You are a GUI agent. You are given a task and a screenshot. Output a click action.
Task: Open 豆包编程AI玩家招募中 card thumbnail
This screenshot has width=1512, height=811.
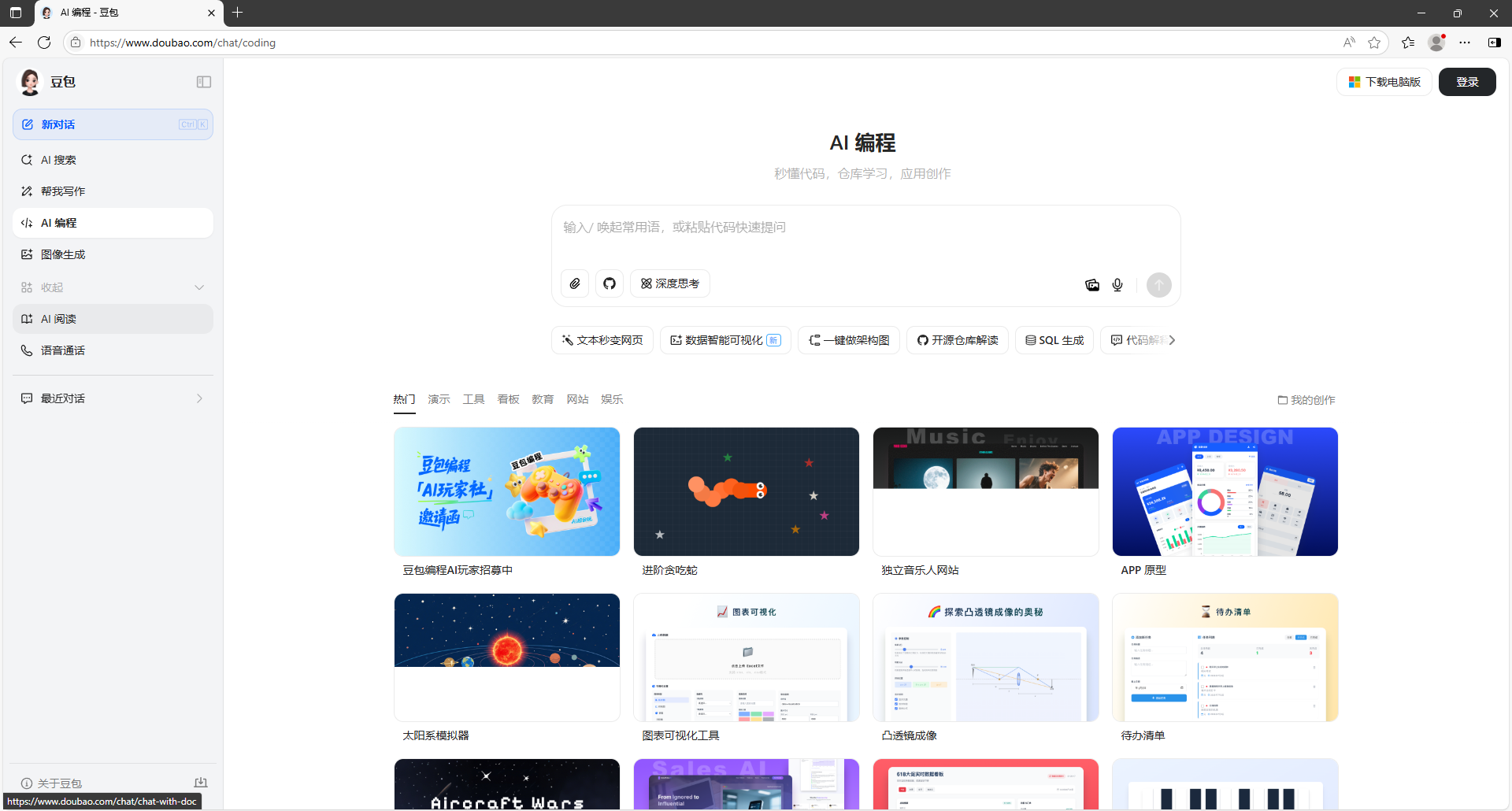[x=507, y=492]
